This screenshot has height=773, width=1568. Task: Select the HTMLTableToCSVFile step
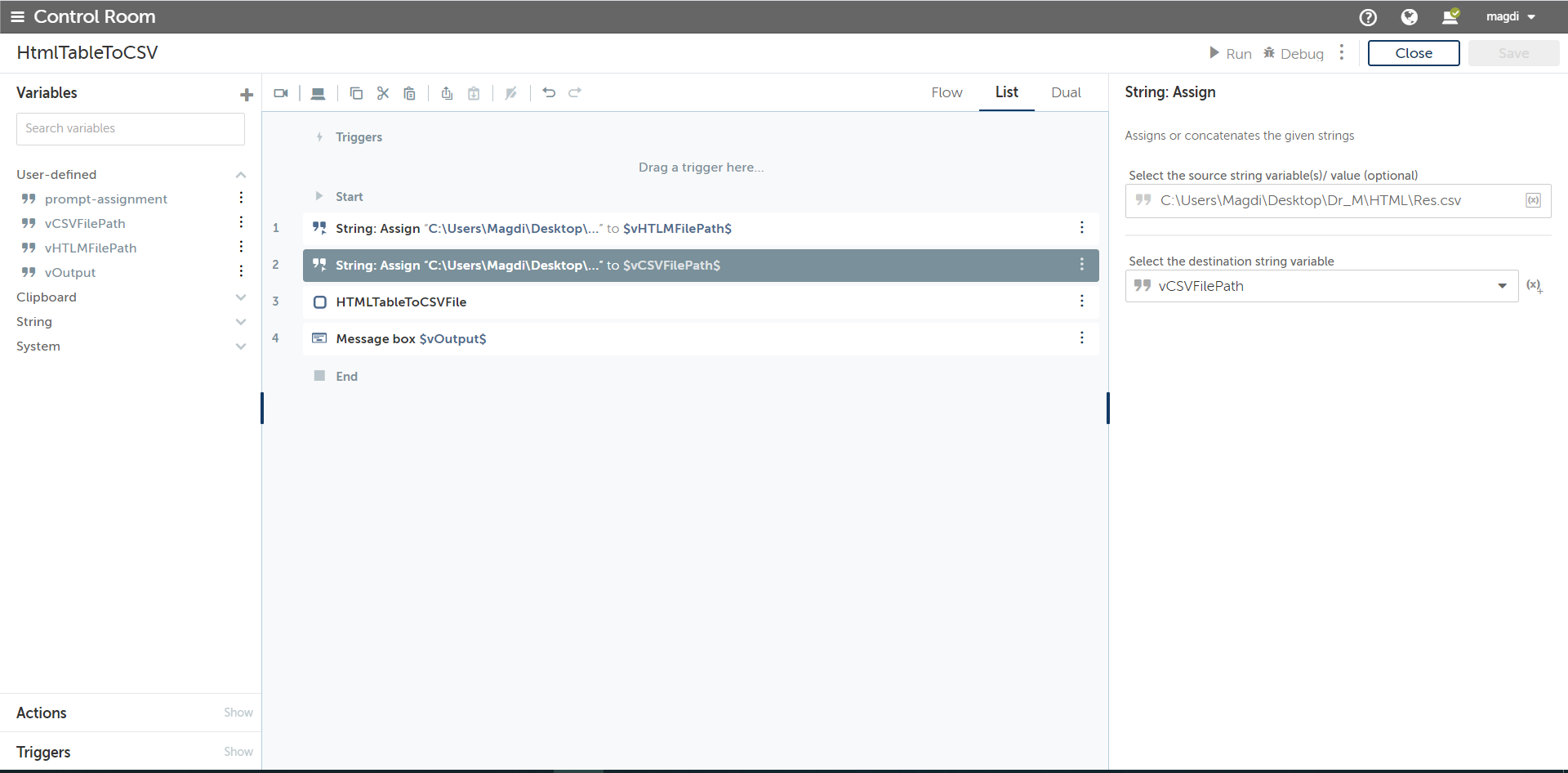coord(701,302)
